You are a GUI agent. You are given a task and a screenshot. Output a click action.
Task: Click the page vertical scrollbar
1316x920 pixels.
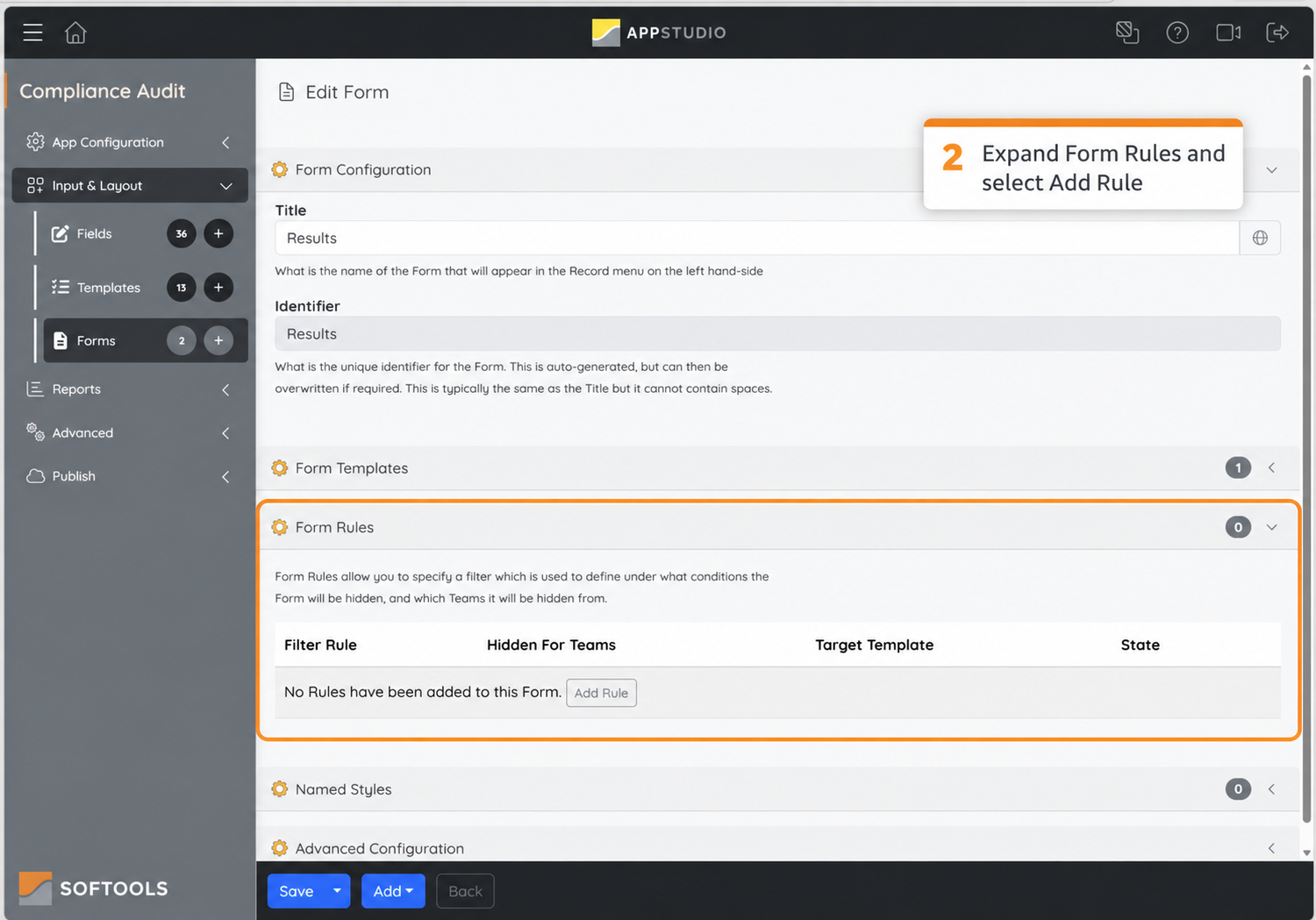[1306, 448]
